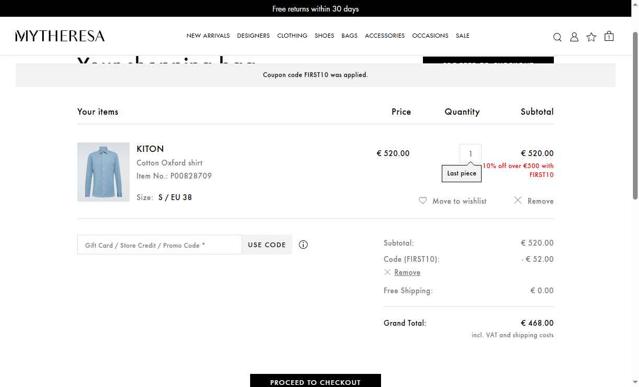Click Proceed to Checkout button
This screenshot has width=639, height=387.
[315, 381]
